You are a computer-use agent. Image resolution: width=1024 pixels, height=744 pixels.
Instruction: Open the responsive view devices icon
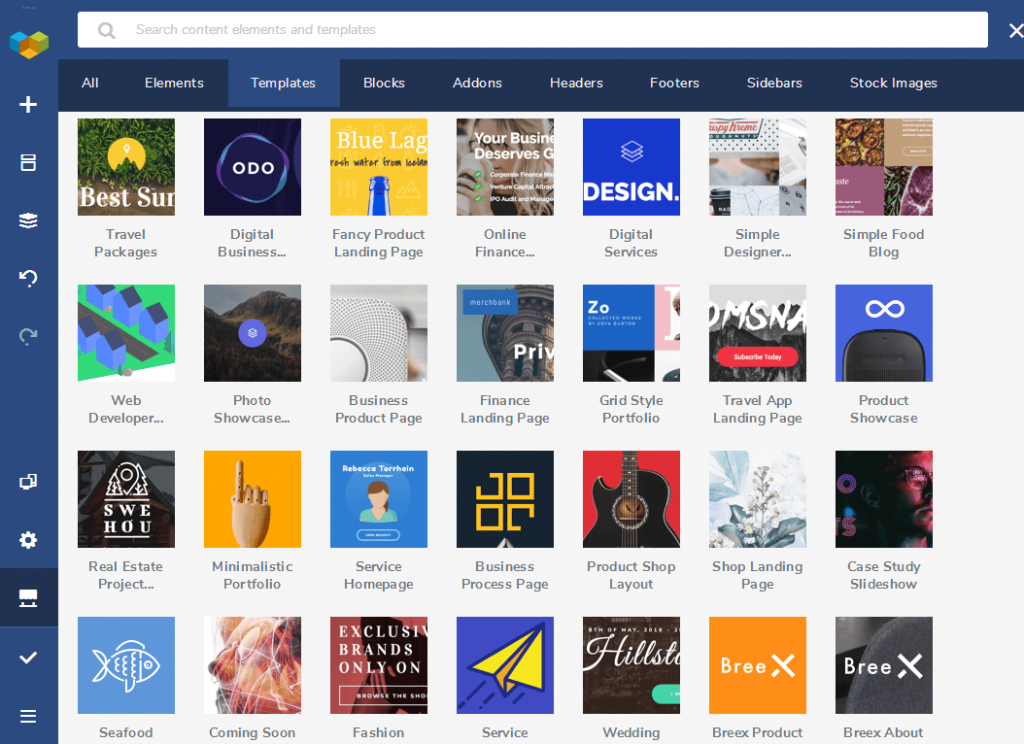click(28, 482)
